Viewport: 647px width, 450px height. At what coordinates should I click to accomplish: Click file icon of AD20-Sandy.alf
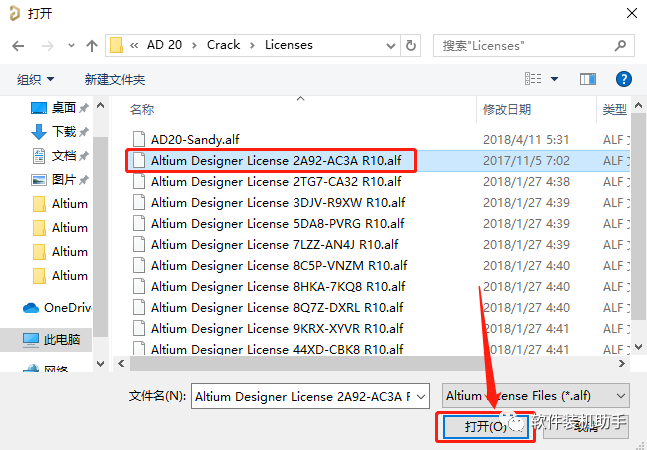point(139,139)
